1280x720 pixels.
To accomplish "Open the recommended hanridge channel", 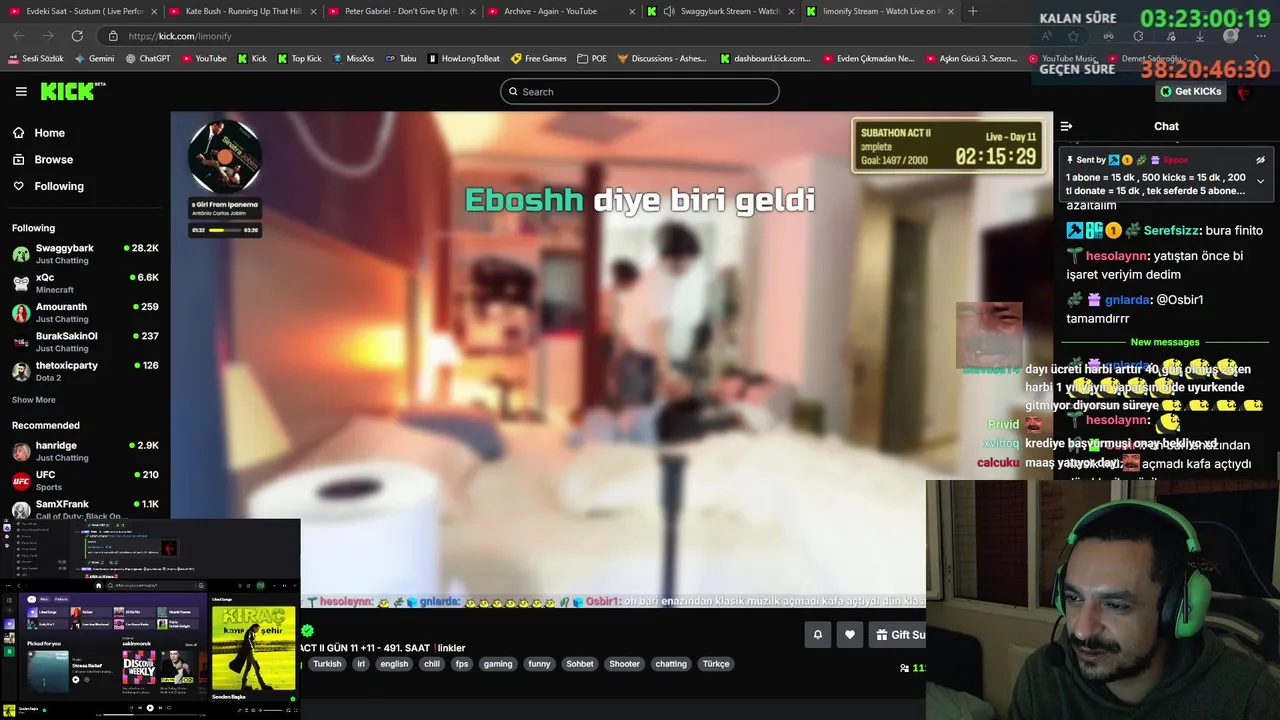I will pyautogui.click(x=85, y=451).
